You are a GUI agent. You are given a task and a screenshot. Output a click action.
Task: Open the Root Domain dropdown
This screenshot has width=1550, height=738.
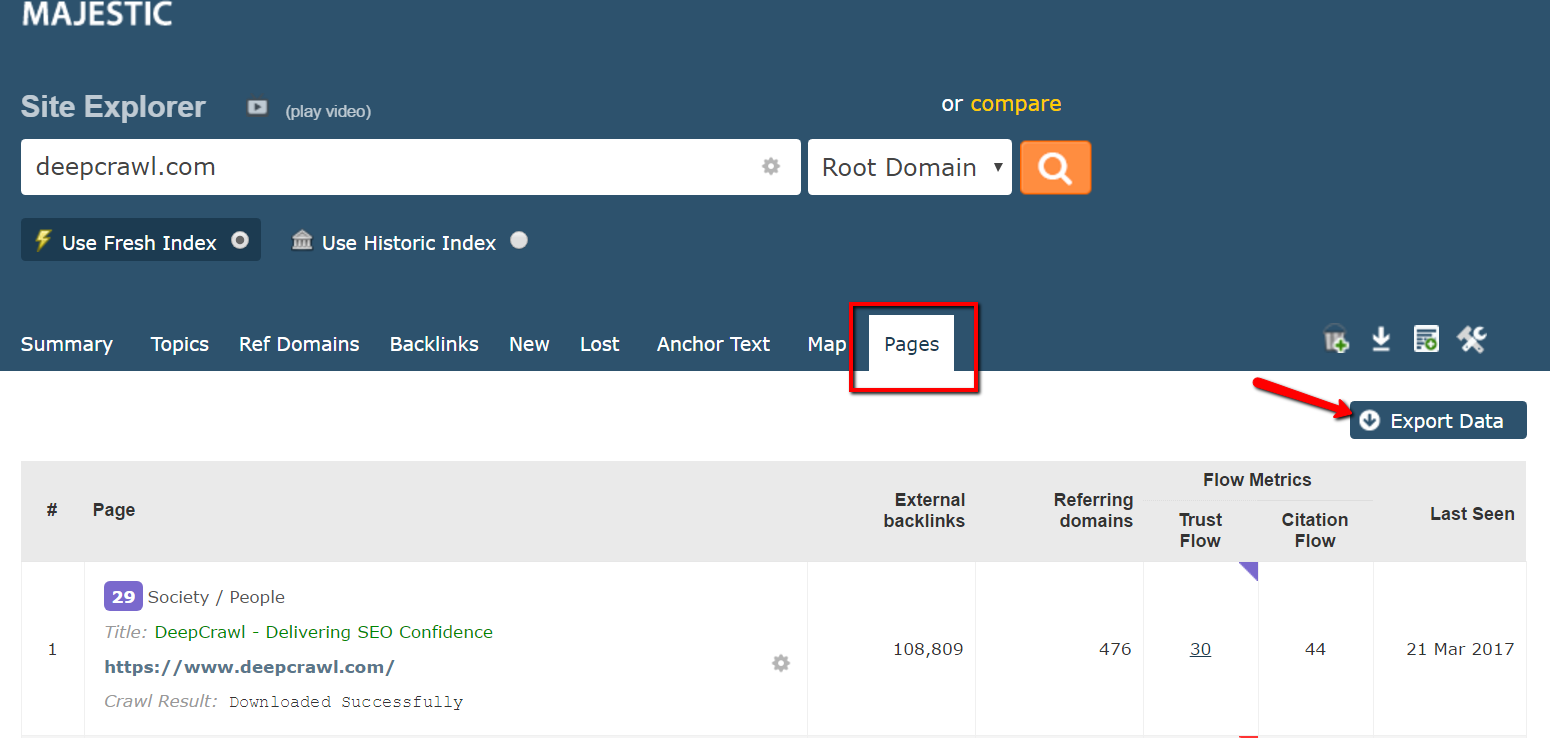pos(910,167)
